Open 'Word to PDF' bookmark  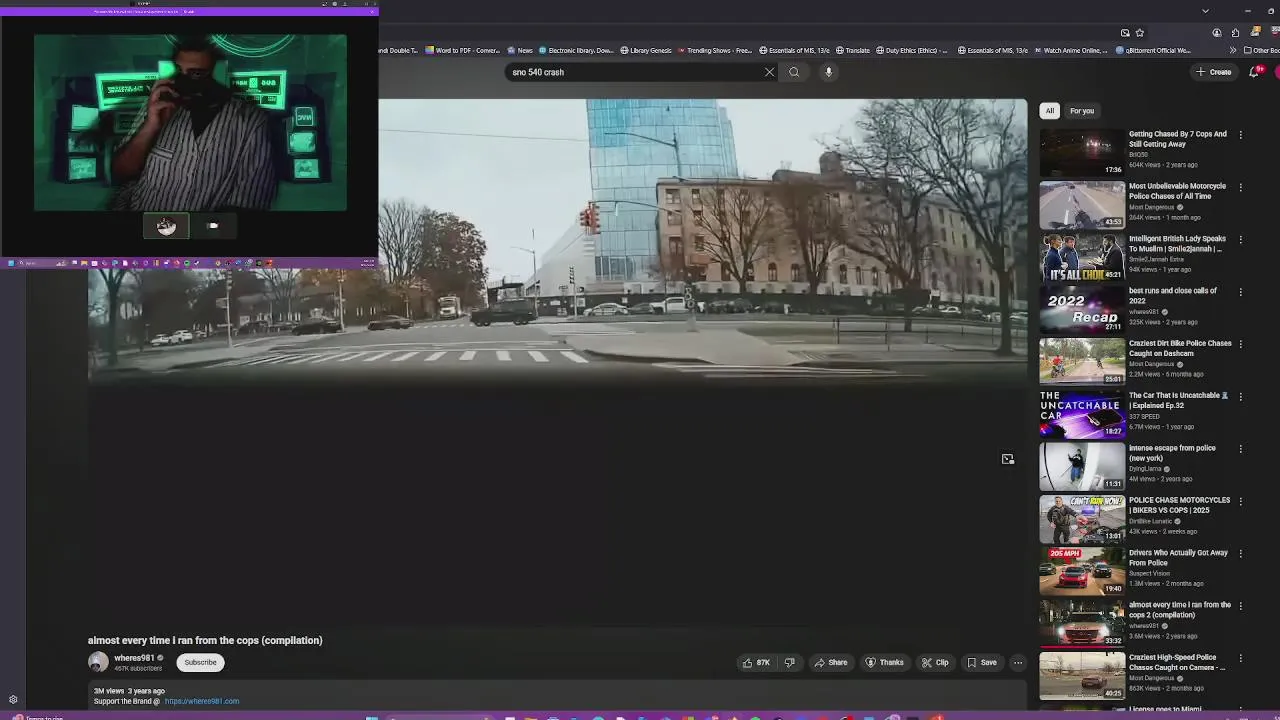[x=463, y=50]
